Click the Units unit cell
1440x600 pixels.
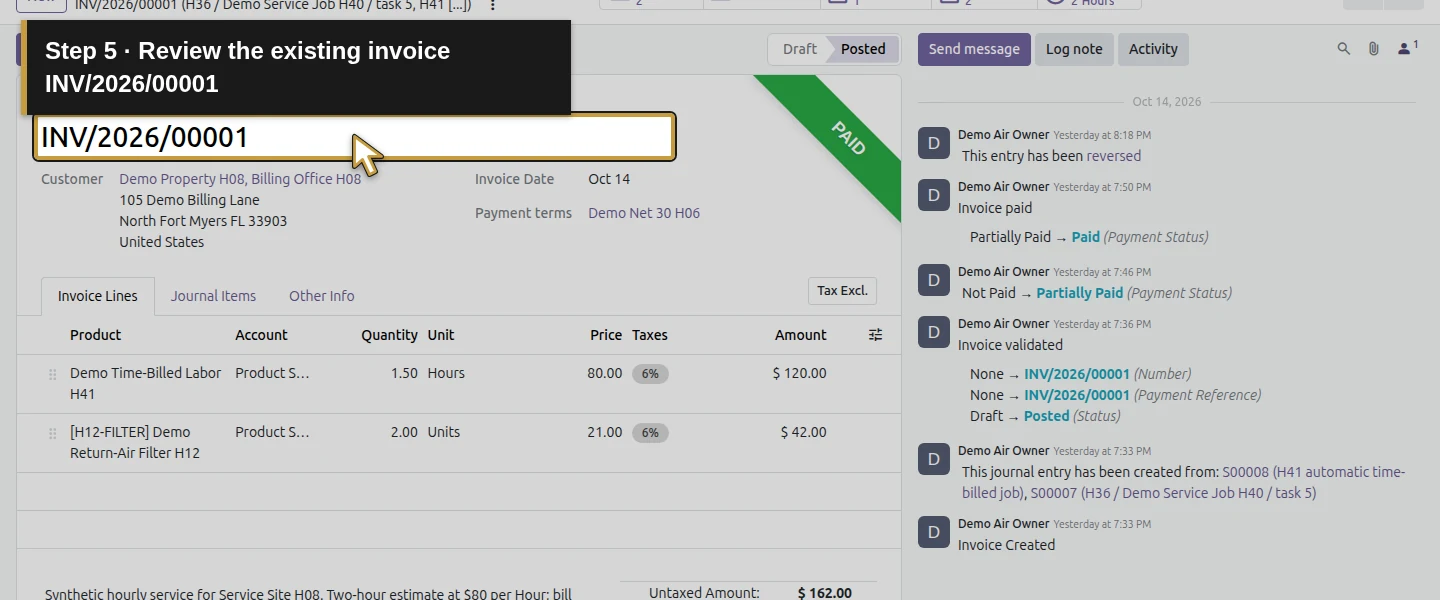click(x=444, y=432)
